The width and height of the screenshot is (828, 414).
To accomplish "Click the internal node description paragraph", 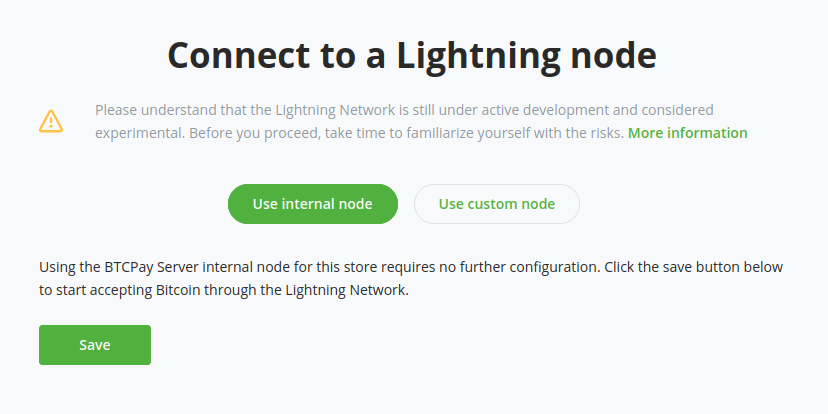I will pos(410,279).
